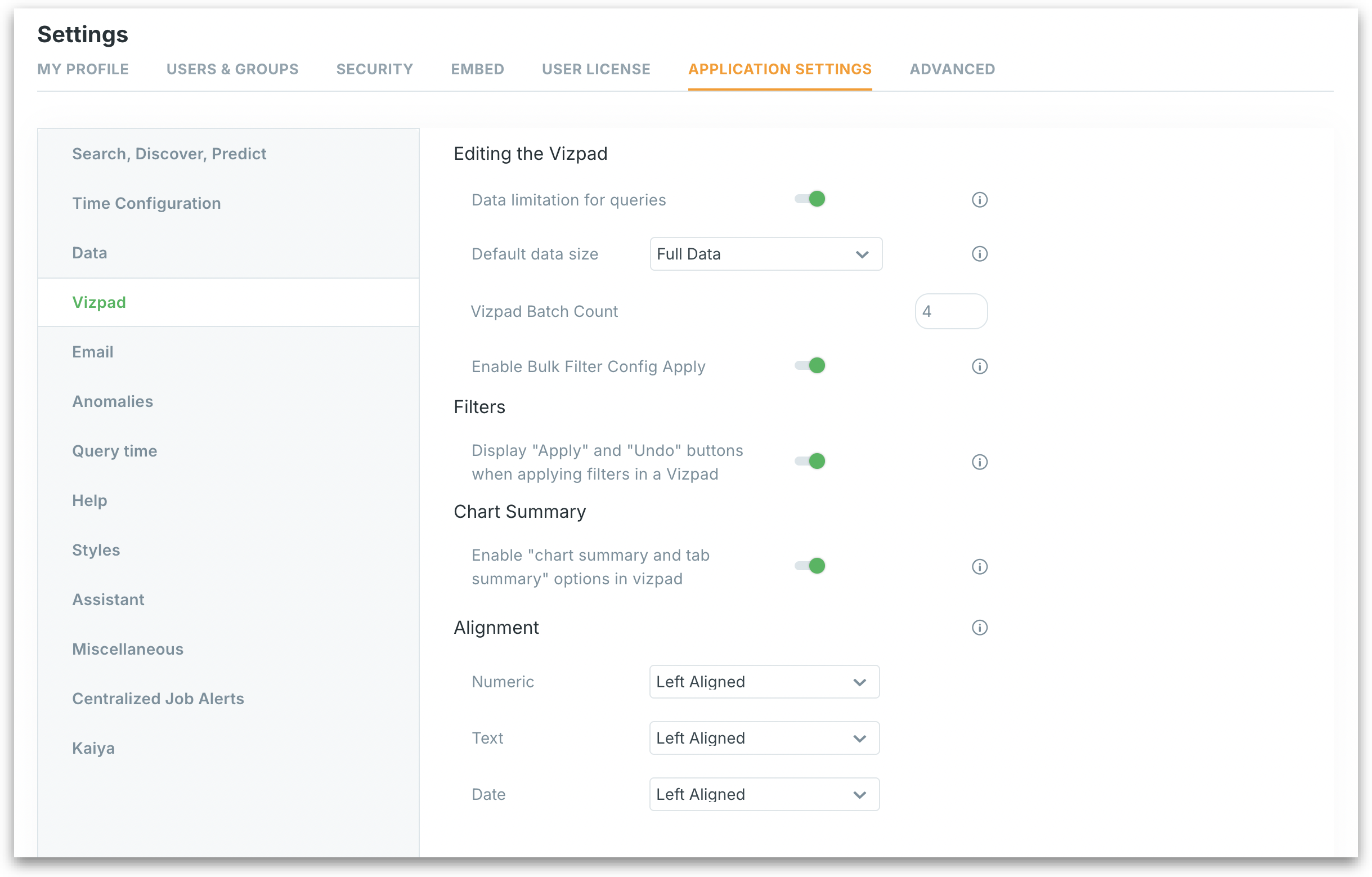The image size is (1372, 877).
Task: Click info icon for Apply and Undo buttons setting
Action: (x=979, y=462)
